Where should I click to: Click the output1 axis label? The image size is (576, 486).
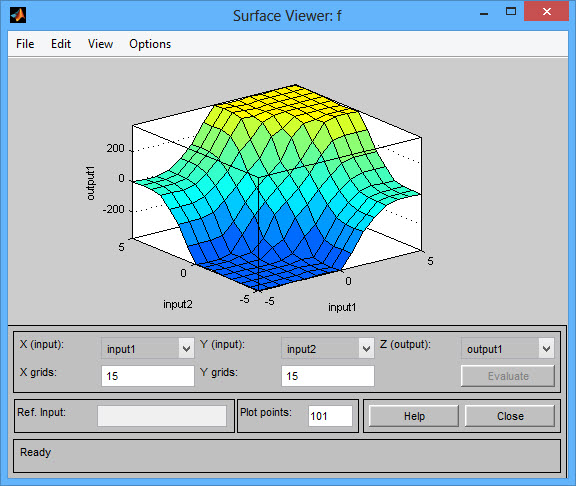(90, 183)
